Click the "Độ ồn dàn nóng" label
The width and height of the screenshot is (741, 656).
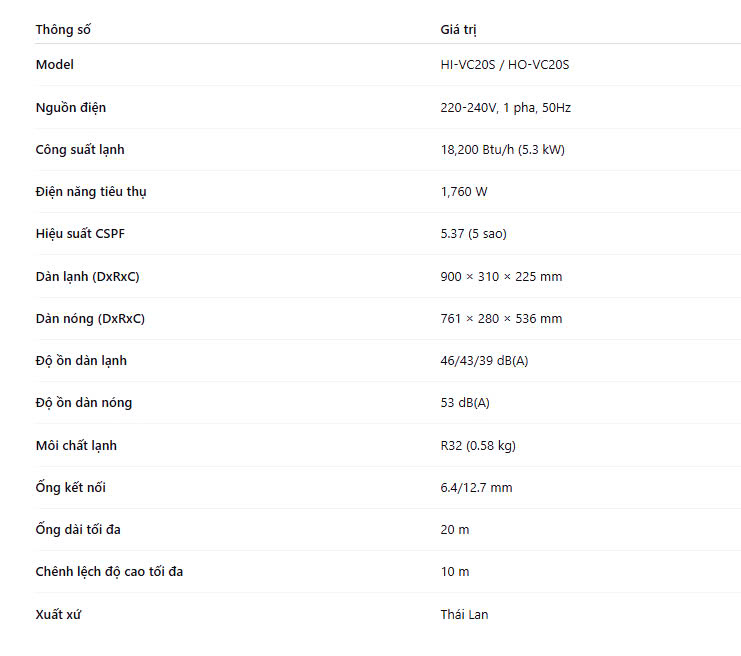(84, 403)
